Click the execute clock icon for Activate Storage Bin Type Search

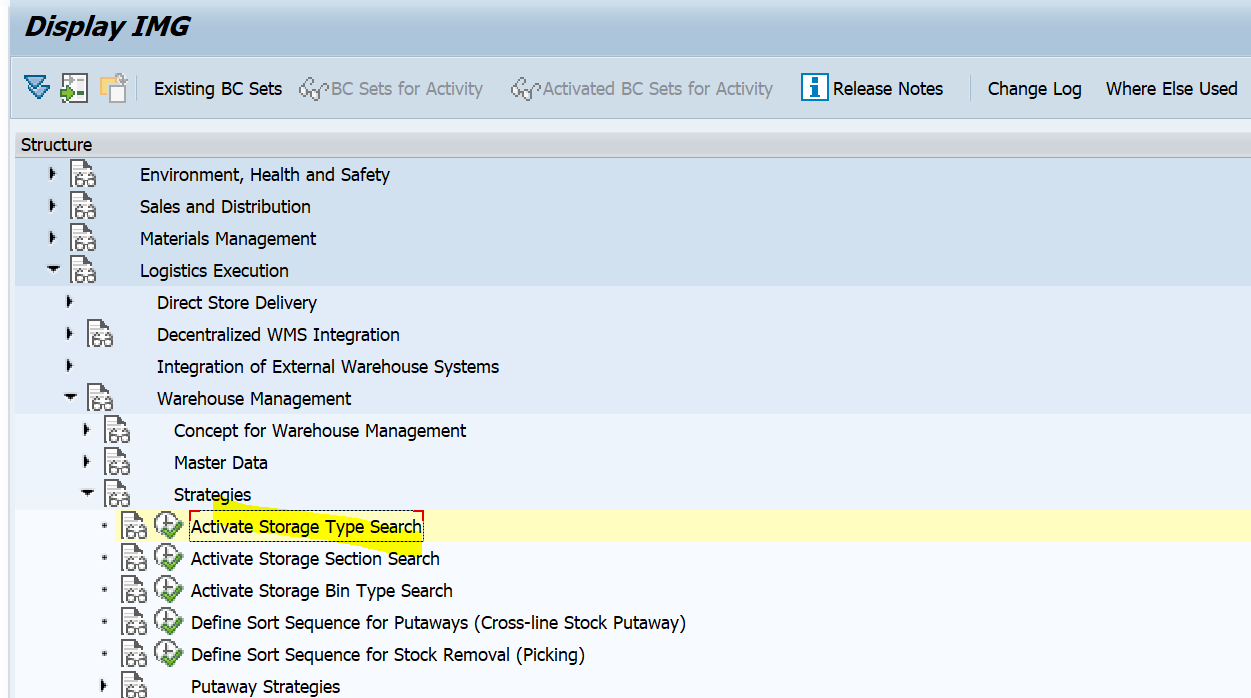pos(169,590)
